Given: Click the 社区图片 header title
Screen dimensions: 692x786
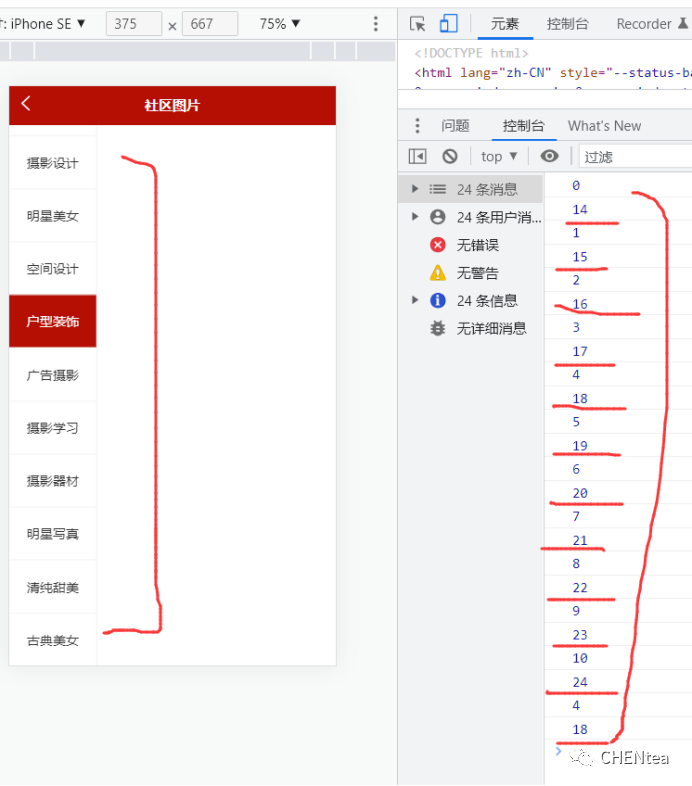Looking at the screenshot, I should pos(172,105).
